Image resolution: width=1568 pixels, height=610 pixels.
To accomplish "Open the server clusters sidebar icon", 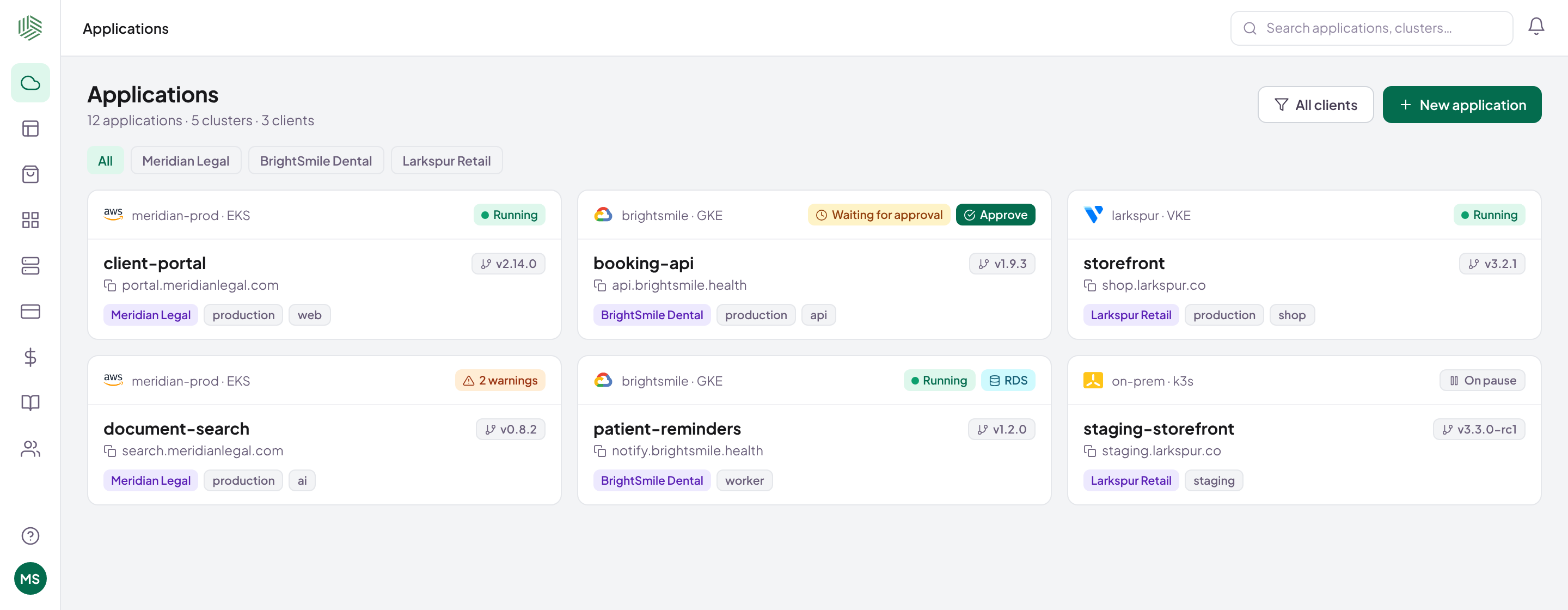I will [30, 265].
